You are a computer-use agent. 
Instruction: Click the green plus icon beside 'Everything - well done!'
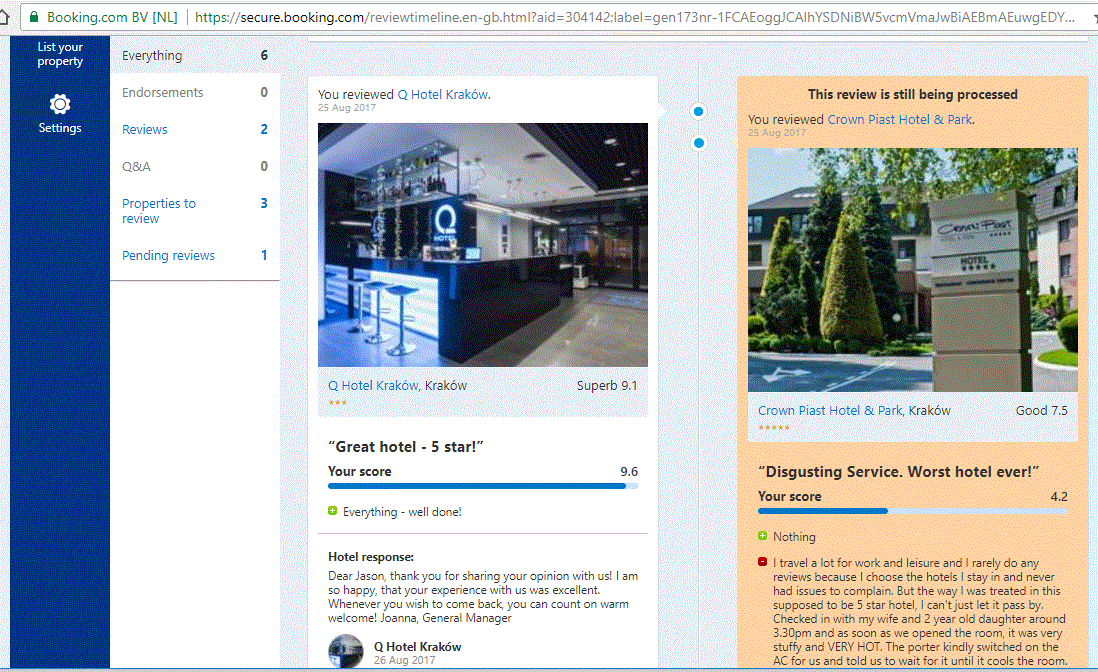(333, 511)
